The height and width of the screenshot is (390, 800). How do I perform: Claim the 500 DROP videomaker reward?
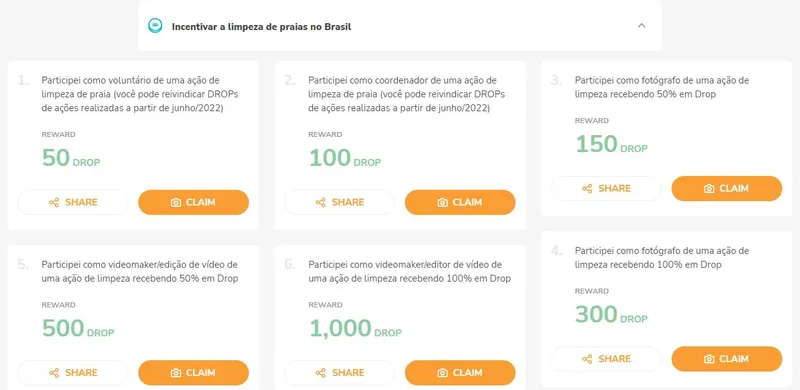tap(193, 373)
